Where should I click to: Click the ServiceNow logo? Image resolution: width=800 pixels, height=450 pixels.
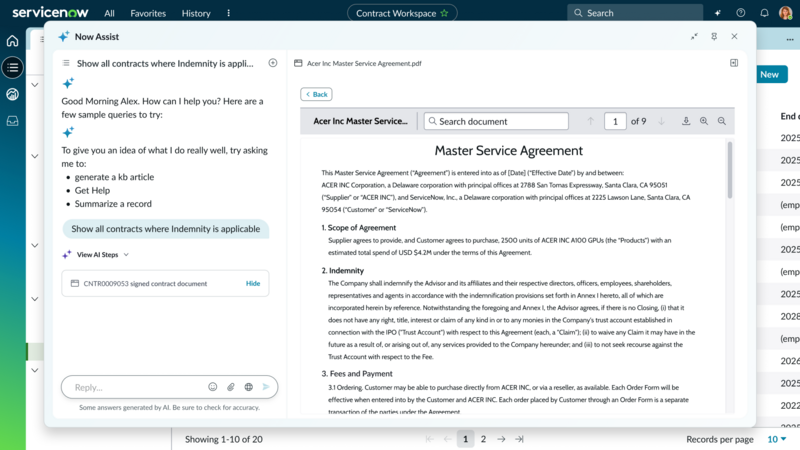(50, 12)
